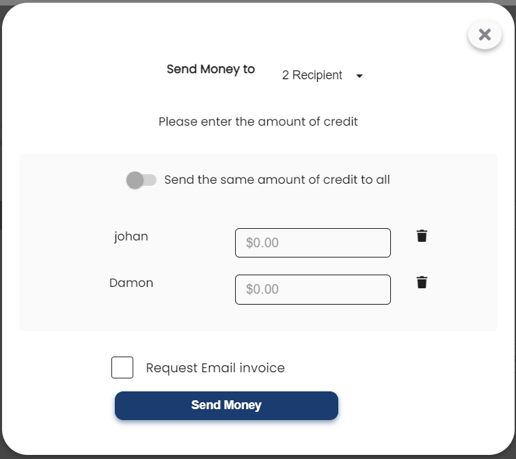Viewport: 516px width, 459px height.
Task: Open the '2 Recipient' selector
Action: [322, 75]
